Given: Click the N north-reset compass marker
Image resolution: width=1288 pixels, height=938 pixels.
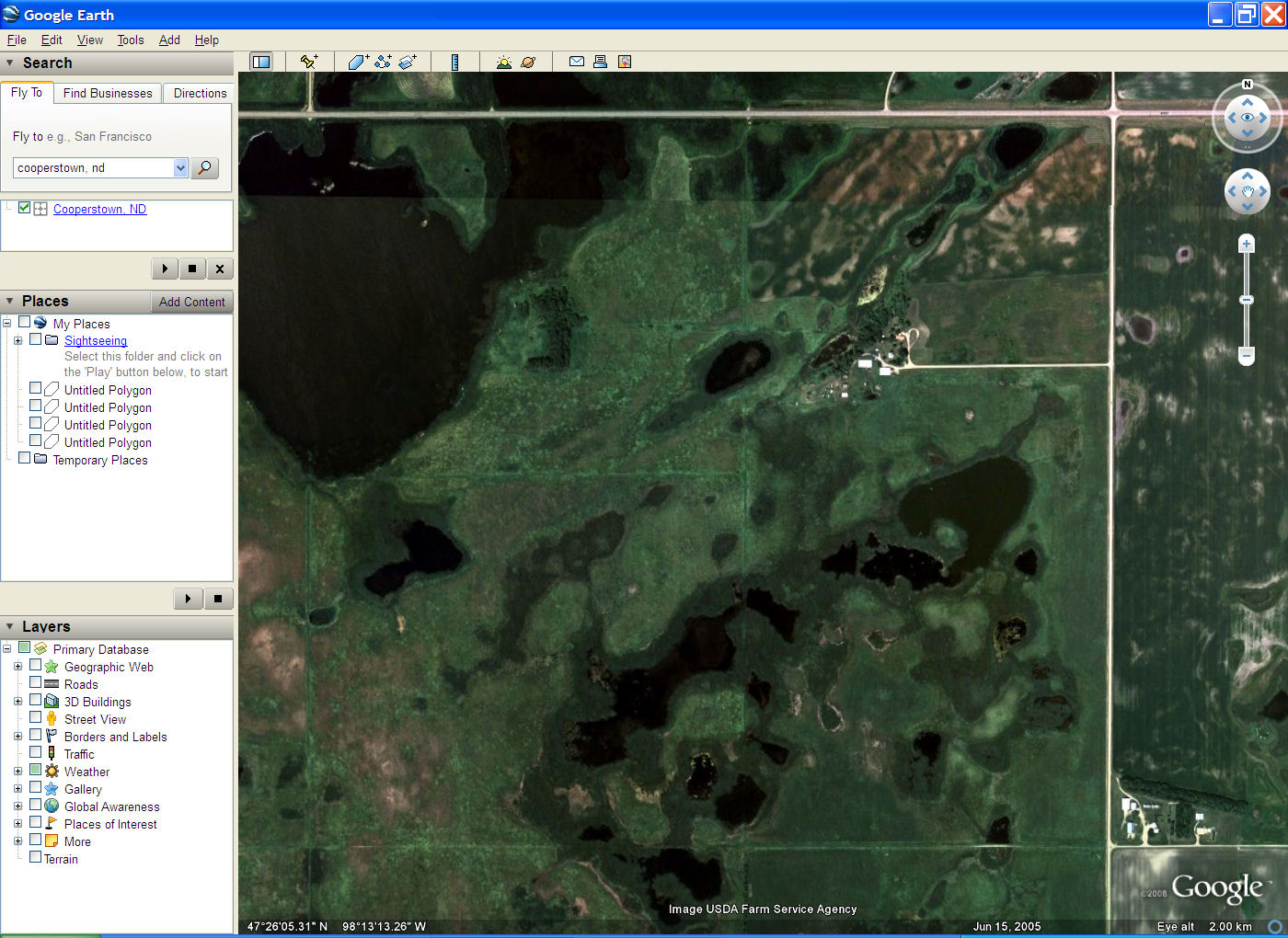Looking at the screenshot, I should [1248, 85].
